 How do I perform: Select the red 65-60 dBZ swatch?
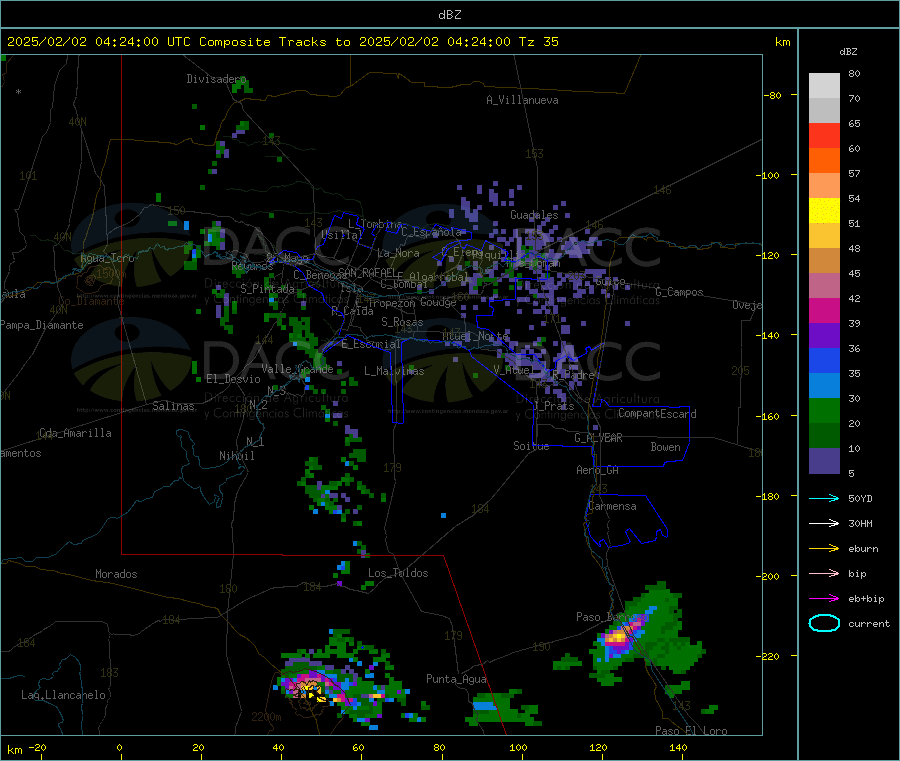(824, 135)
